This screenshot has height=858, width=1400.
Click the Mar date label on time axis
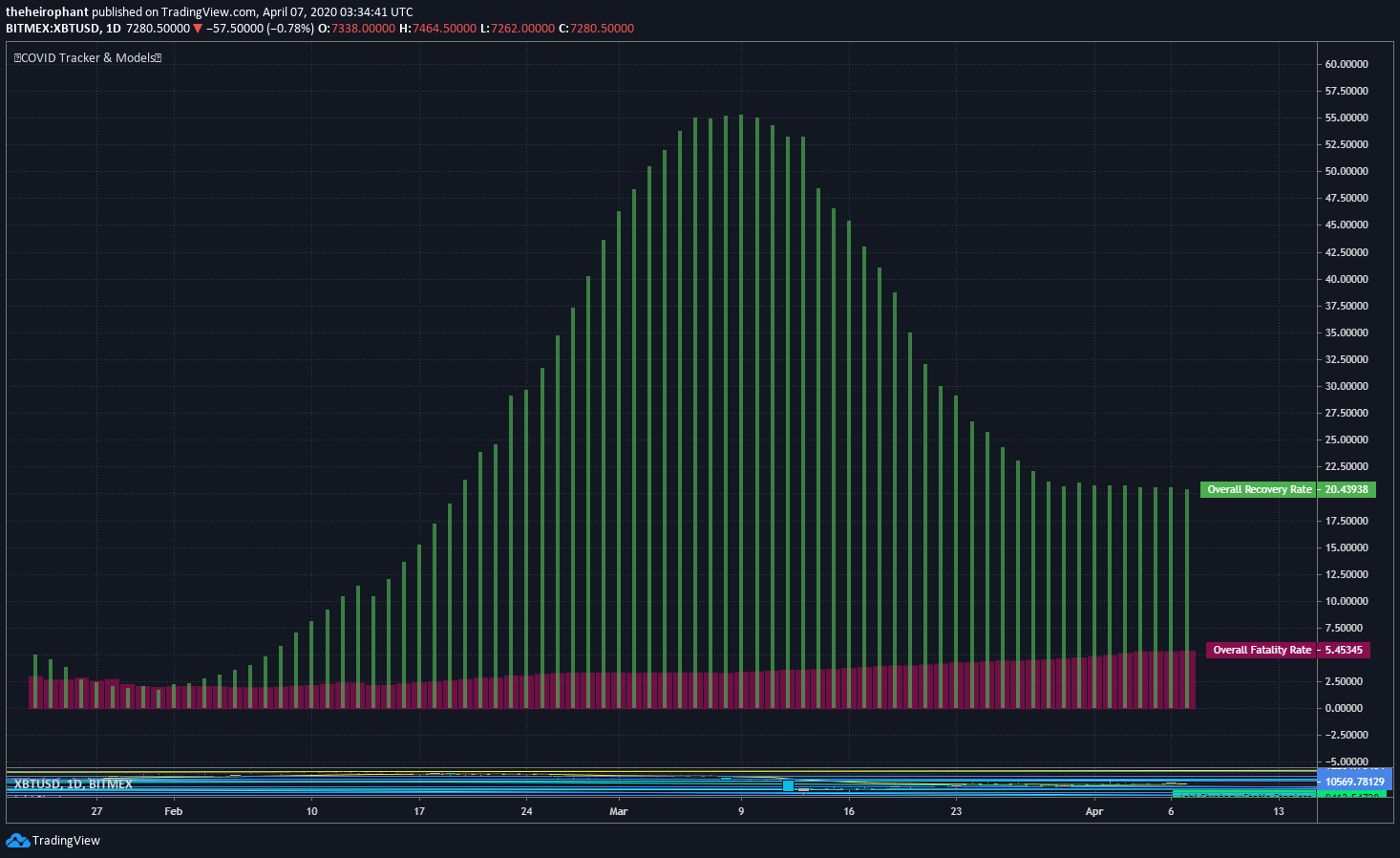pos(619,811)
